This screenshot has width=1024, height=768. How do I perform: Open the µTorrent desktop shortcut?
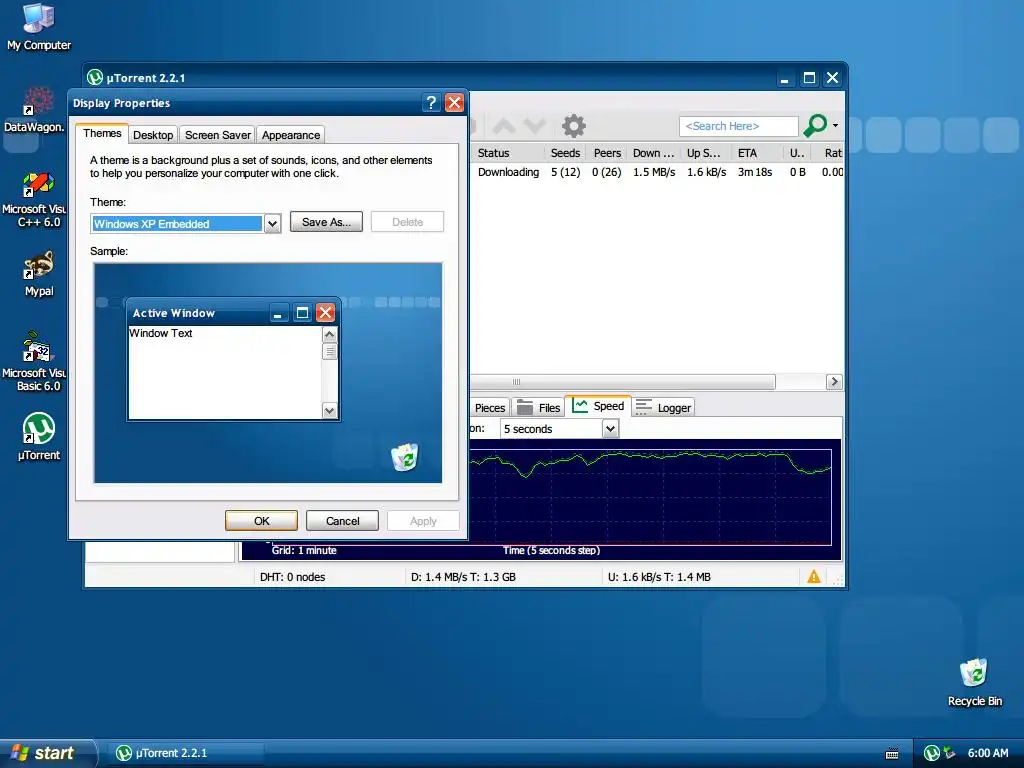(x=39, y=436)
